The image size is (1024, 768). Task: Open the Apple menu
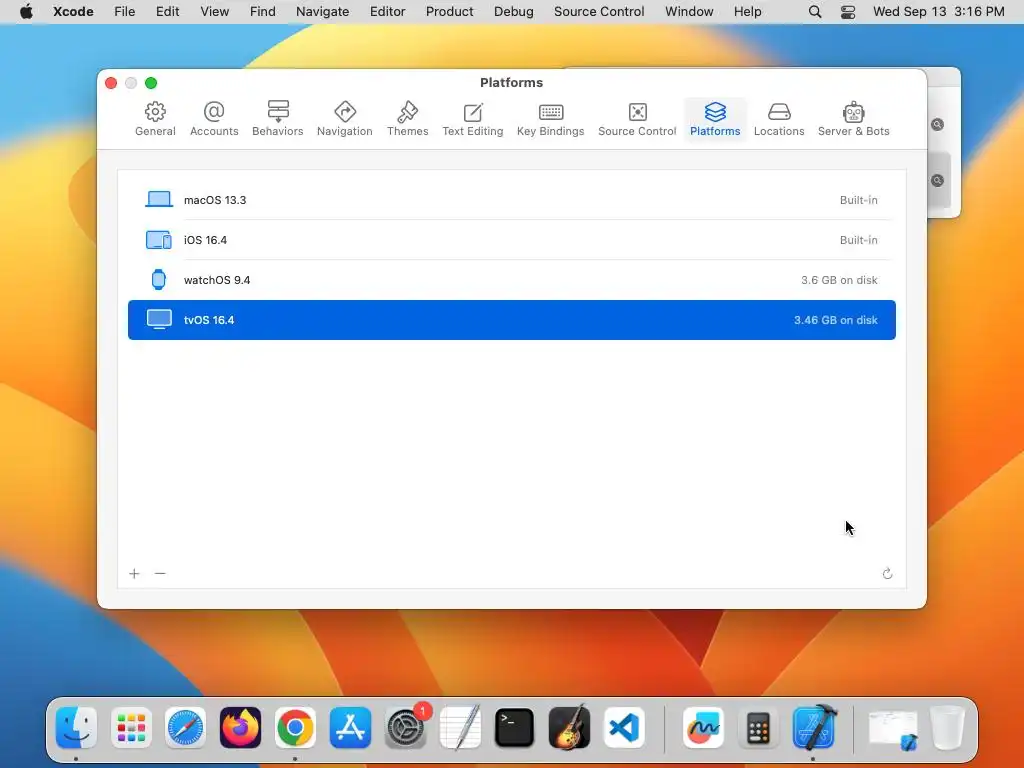coord(26,12)
